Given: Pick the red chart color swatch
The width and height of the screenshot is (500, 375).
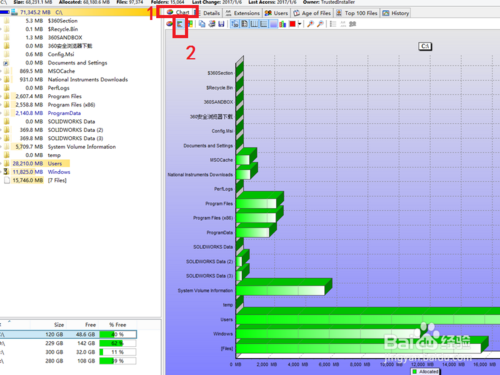Looking at the screenshot, I should [292, 24].
